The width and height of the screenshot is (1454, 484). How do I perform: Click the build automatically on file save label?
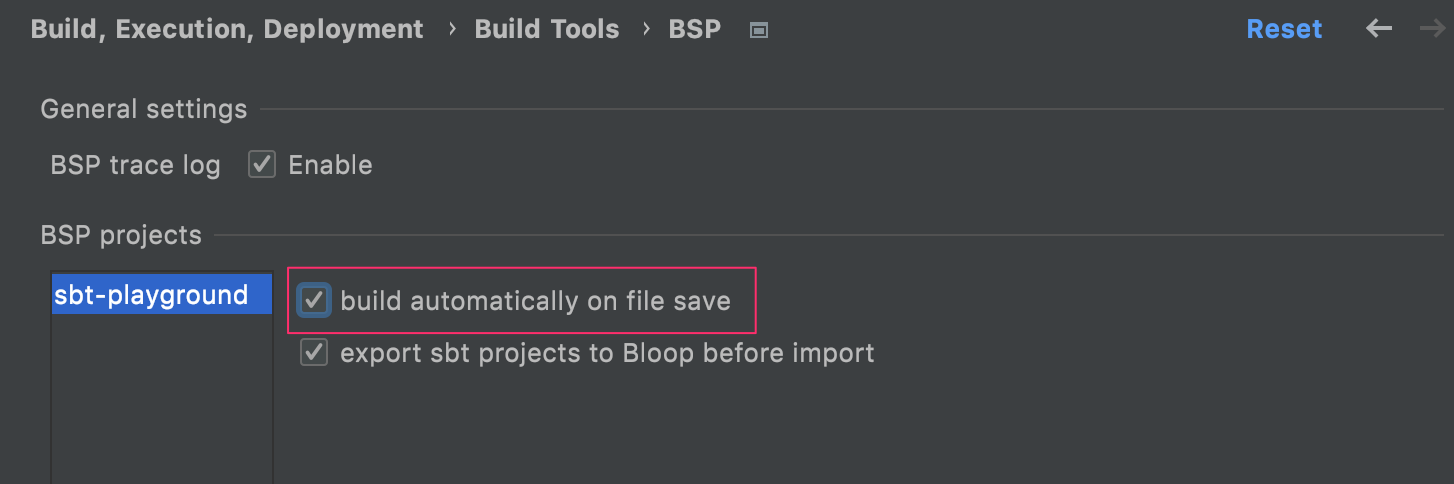tap(535, 300)
